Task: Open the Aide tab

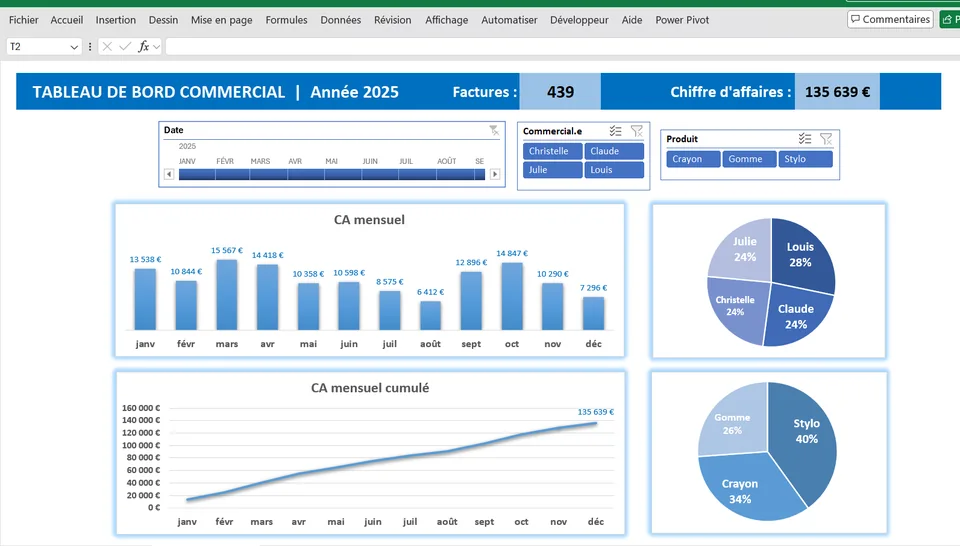Action: tap(632, 20)
